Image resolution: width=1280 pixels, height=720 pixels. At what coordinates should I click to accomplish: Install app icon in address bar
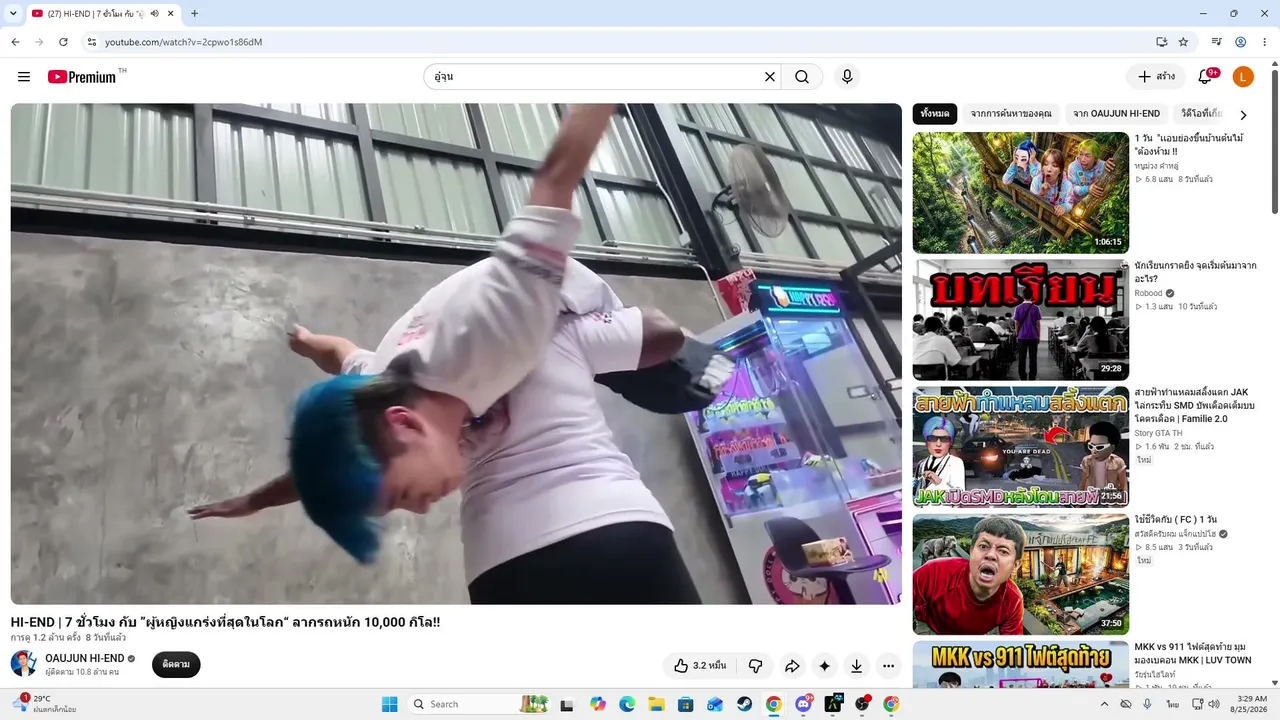click(x=1161, y=42)
